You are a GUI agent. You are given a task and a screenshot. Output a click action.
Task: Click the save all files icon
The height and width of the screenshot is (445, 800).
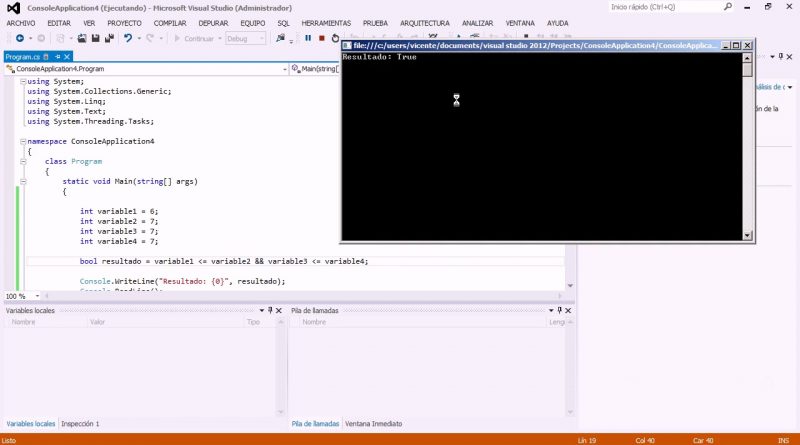[109, 38]
